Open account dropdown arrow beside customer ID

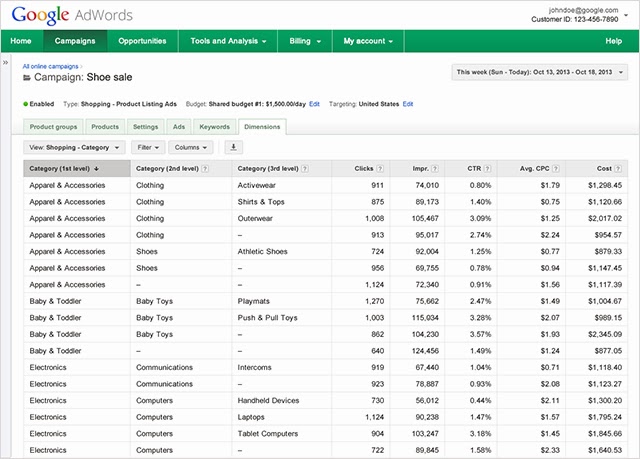pyautogui.click(x=626, y=16)
